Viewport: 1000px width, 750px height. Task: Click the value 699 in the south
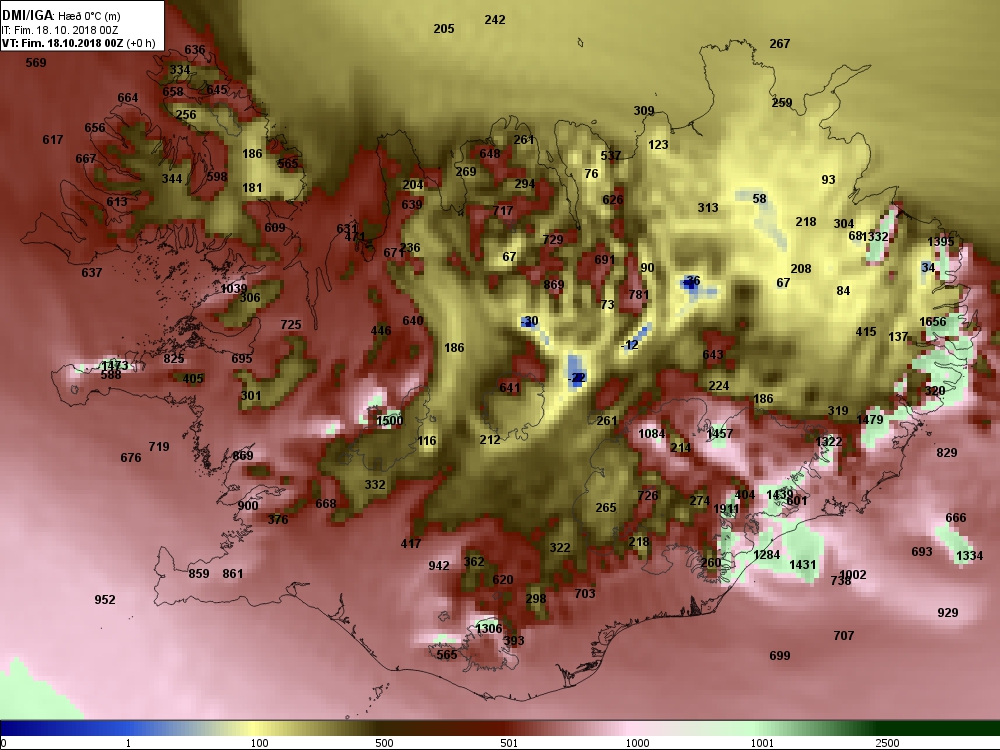(x=780, y=656)
